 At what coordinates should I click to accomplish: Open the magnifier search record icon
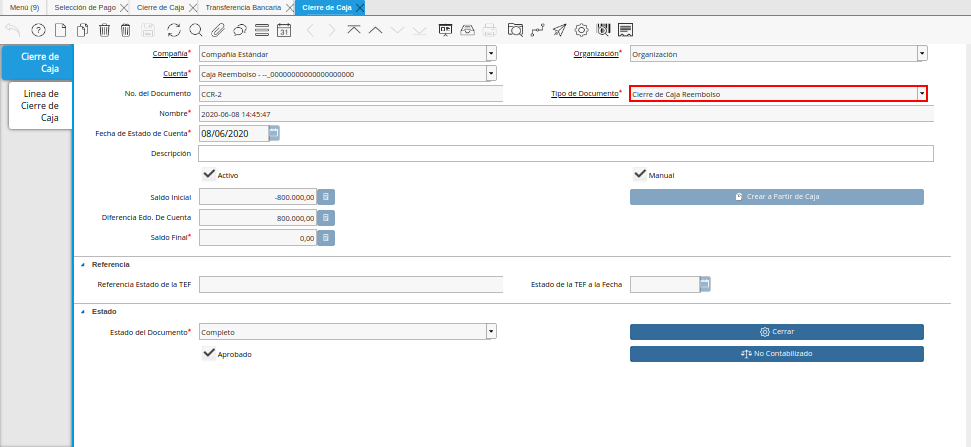click(x=195, y=30)
